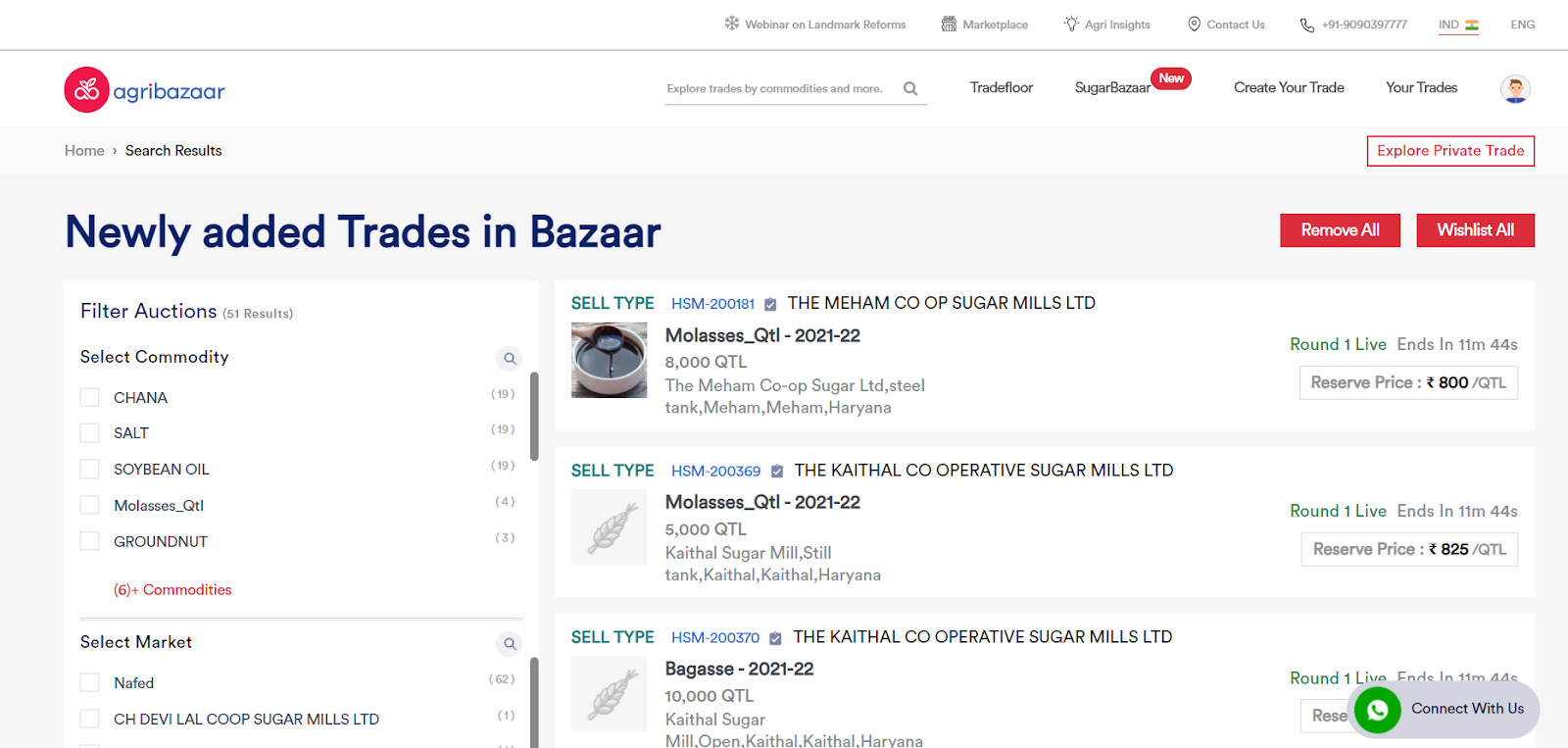Screen dimensions: 1568x748
Task: Open trade link HSM-200370
Action: point(715,637)
